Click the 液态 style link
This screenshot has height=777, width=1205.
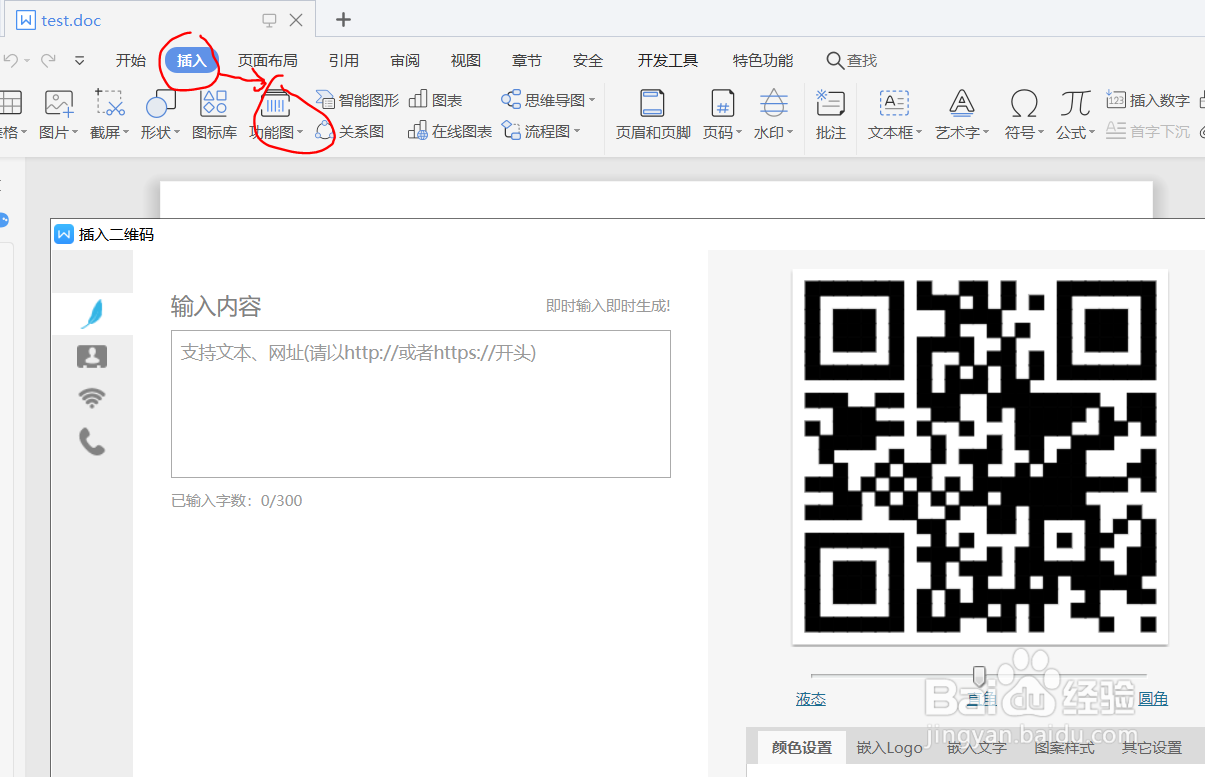(811, 699)
